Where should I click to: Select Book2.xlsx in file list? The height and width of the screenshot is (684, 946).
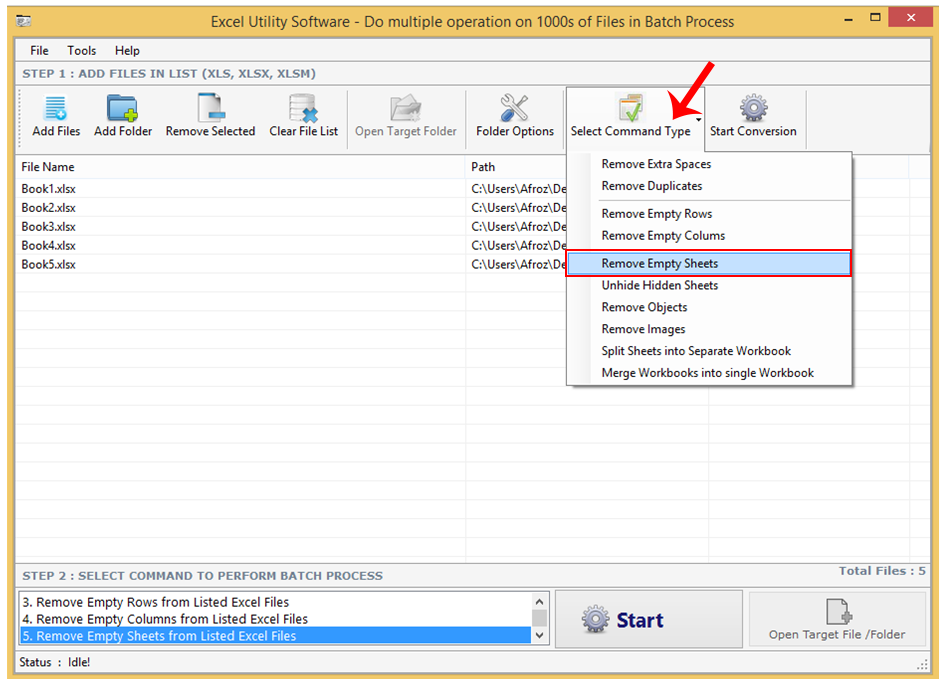click(x=48, y=207)
